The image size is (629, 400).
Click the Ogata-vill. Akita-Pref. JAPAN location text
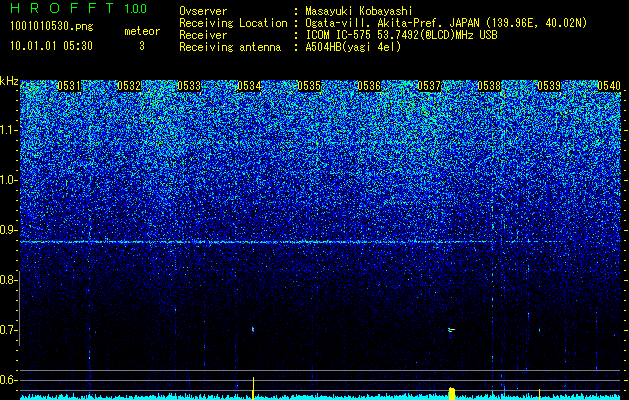446,23
